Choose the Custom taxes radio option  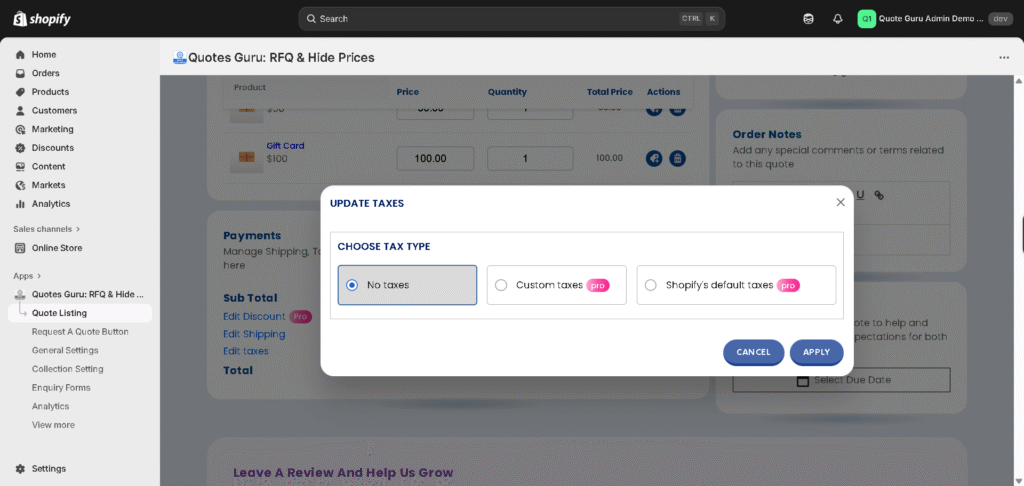(x=501, y=285)
